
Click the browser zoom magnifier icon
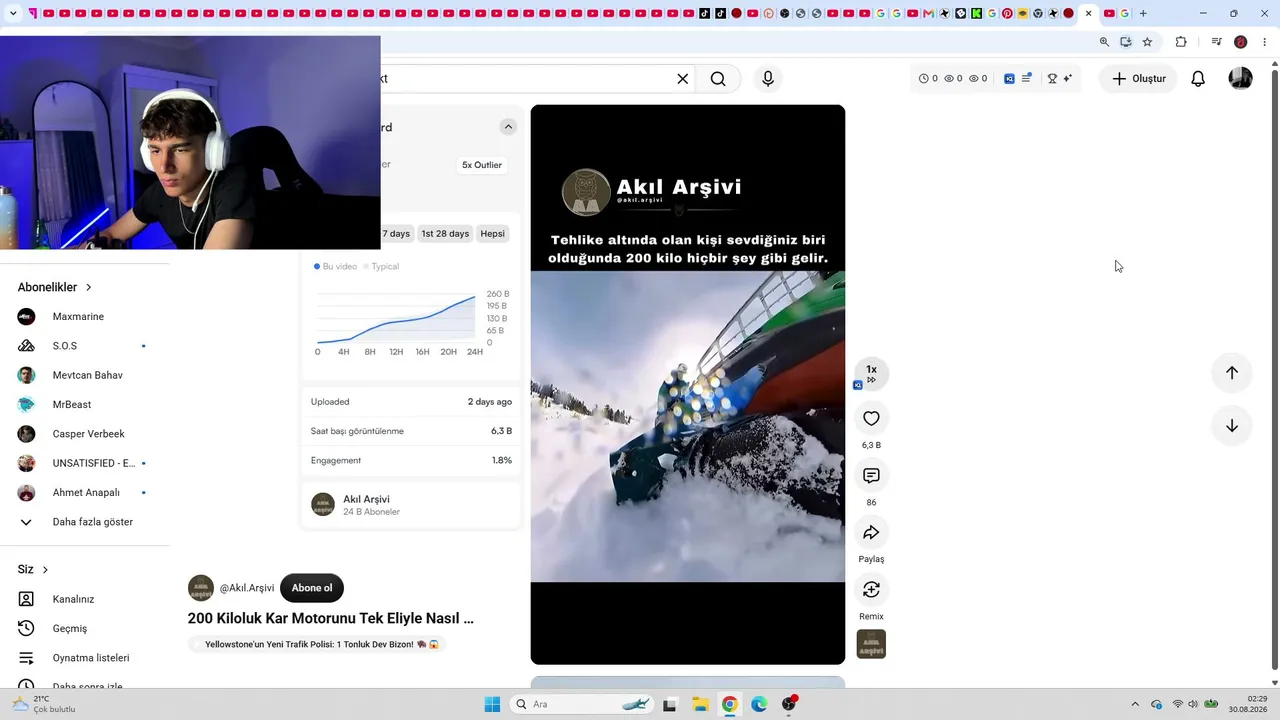[1104, 42]
